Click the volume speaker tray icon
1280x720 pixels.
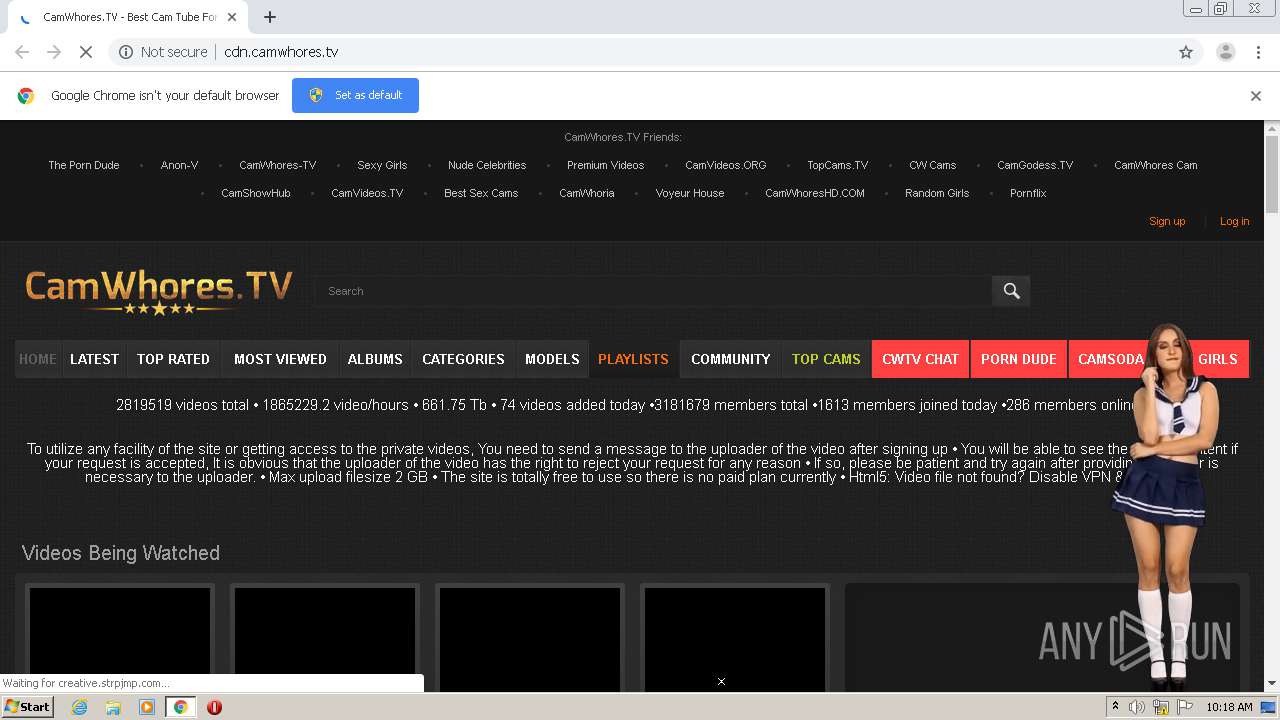1137,707
